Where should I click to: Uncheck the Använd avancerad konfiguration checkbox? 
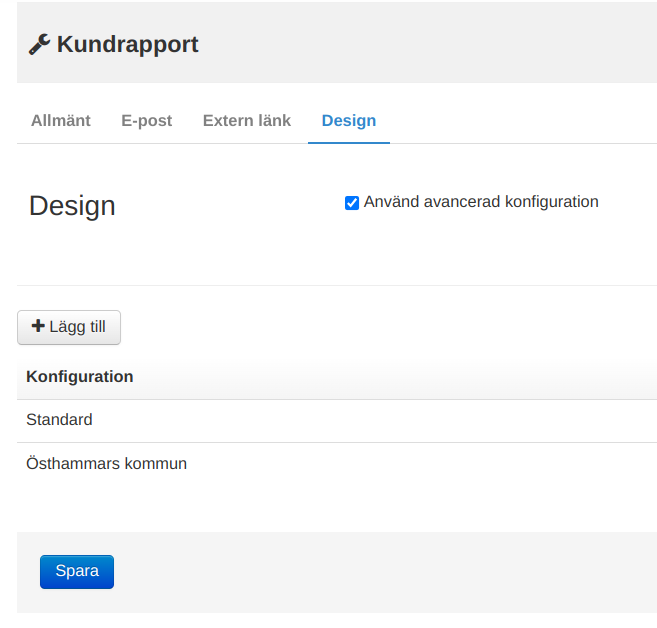pyautogui.click(x=352, y=203)
